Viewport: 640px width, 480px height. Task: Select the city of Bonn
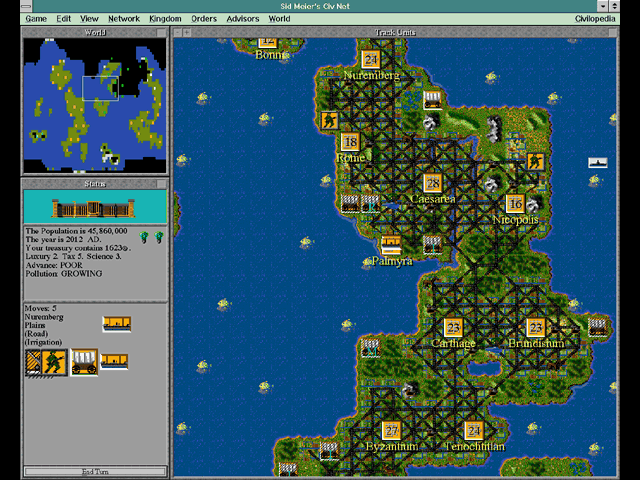pyautogui.click(x=268, y=42)
